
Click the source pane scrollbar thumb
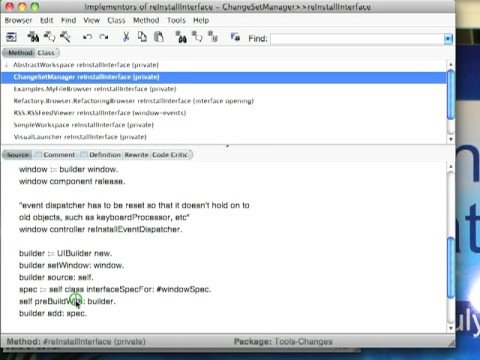click(451, 268)
